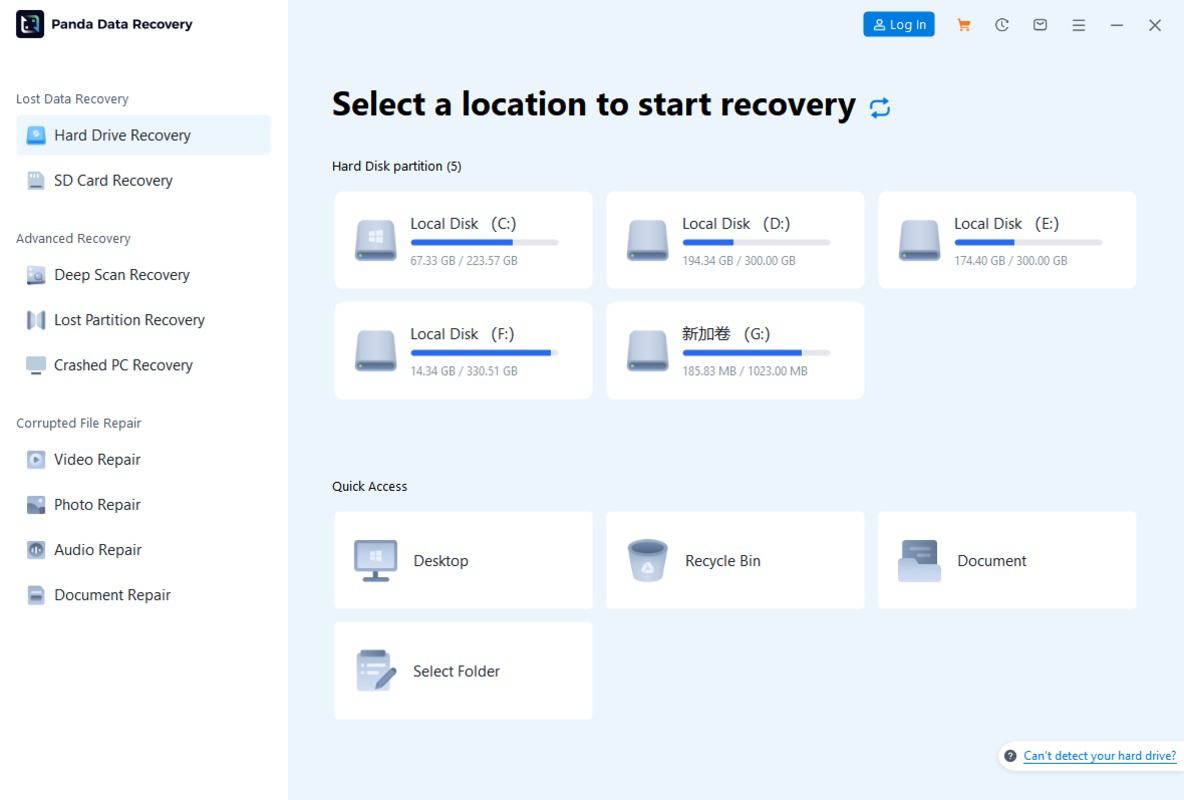Click the "Local Disk (D:)" name text
This screenshot has width=1184, height=800.
coord(735,224)
